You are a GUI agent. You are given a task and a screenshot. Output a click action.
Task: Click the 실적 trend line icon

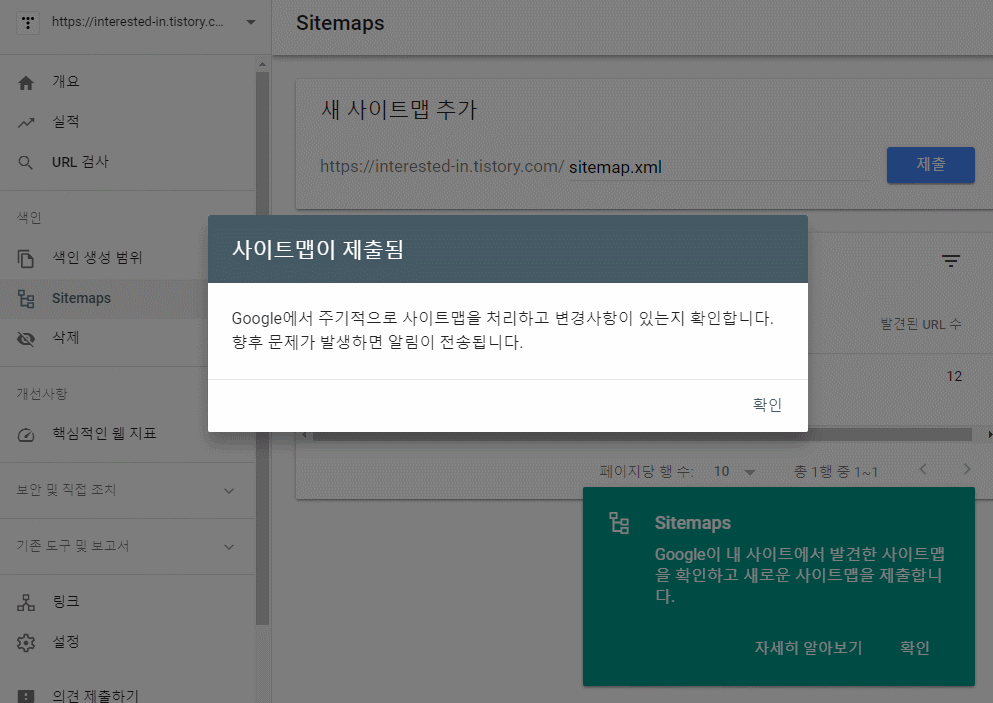tap(26, 123)
